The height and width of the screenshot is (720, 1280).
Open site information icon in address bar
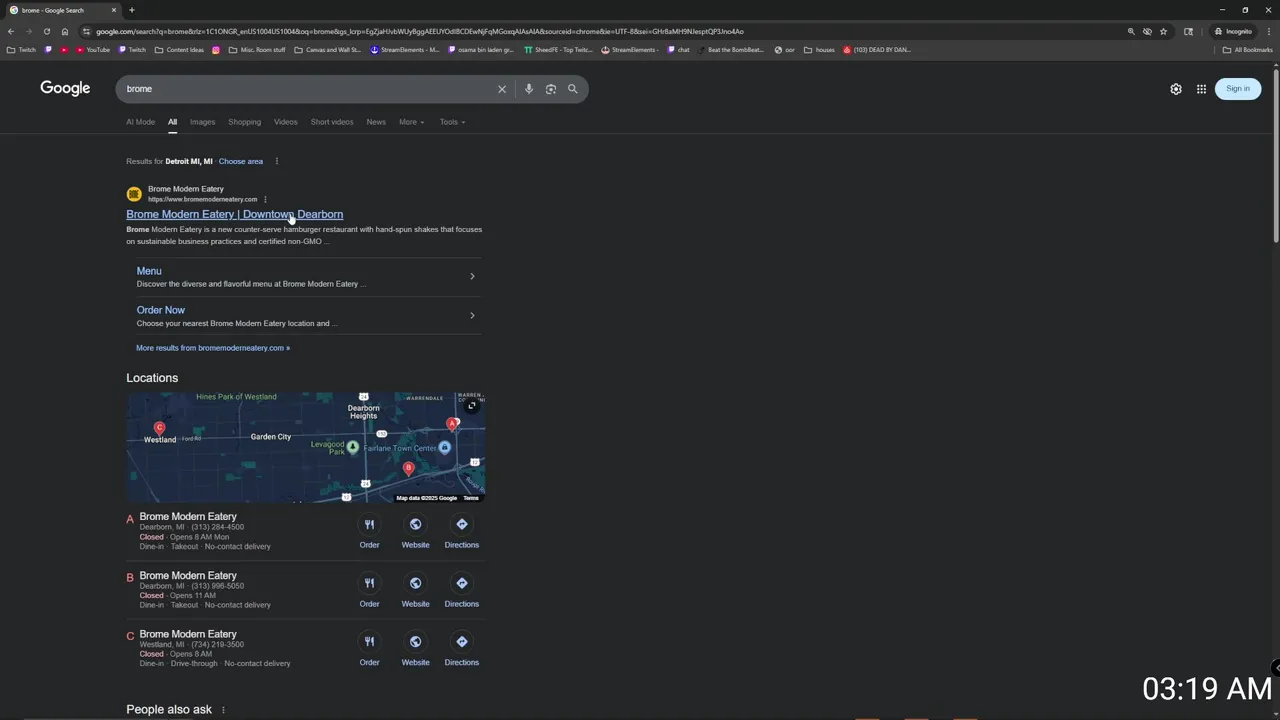click(87, 31)
